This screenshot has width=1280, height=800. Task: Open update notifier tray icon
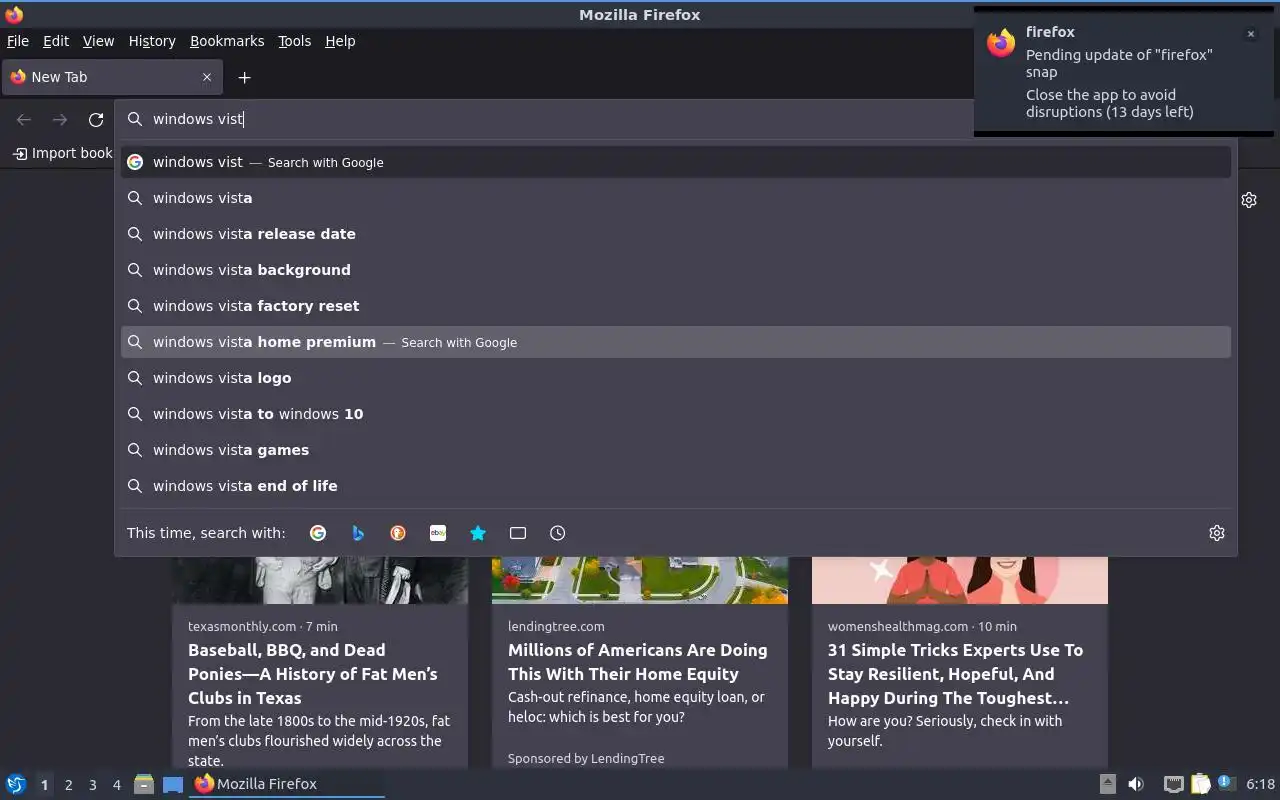coord(1226,784)
